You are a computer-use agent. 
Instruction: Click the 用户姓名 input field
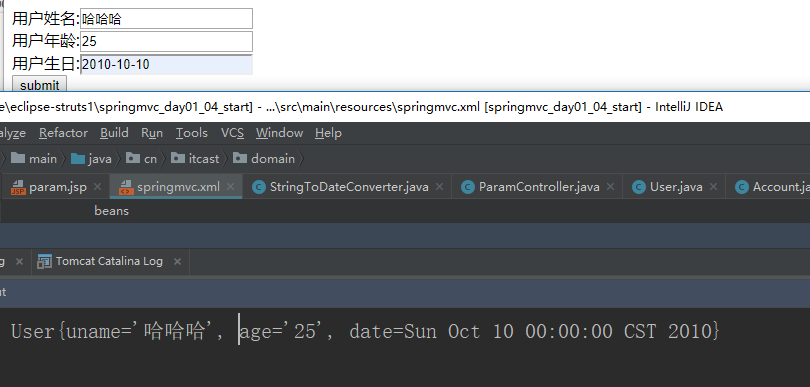tap(166, 19)
